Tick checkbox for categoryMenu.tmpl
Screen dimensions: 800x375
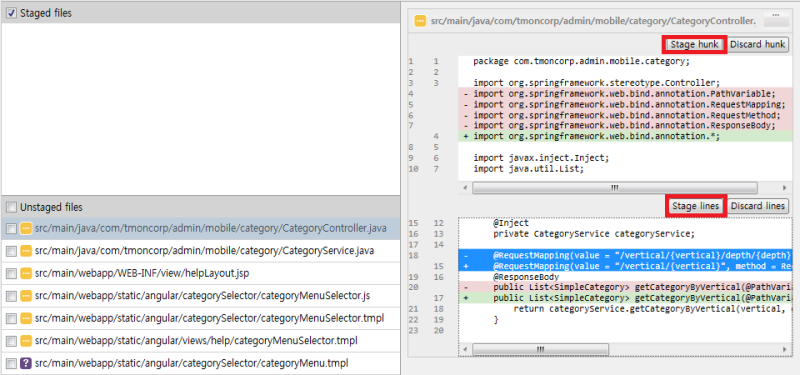[x=11, y=363]
